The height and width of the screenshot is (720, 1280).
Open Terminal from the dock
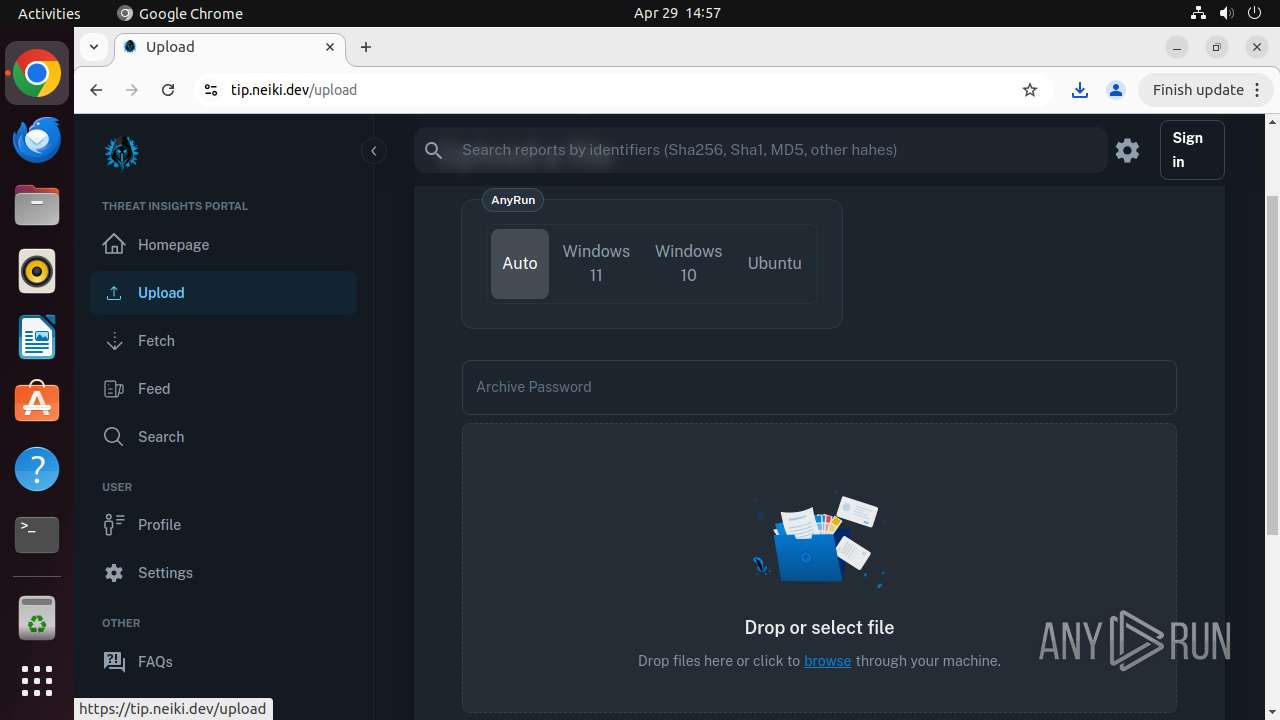pos(37,535)
